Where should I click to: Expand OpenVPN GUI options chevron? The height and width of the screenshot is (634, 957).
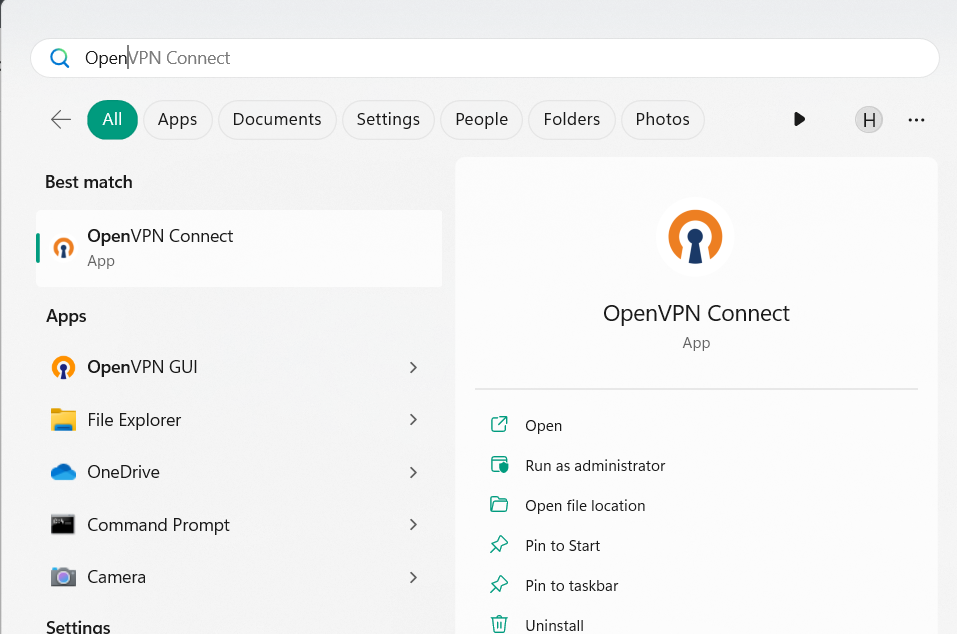(413, 368)
